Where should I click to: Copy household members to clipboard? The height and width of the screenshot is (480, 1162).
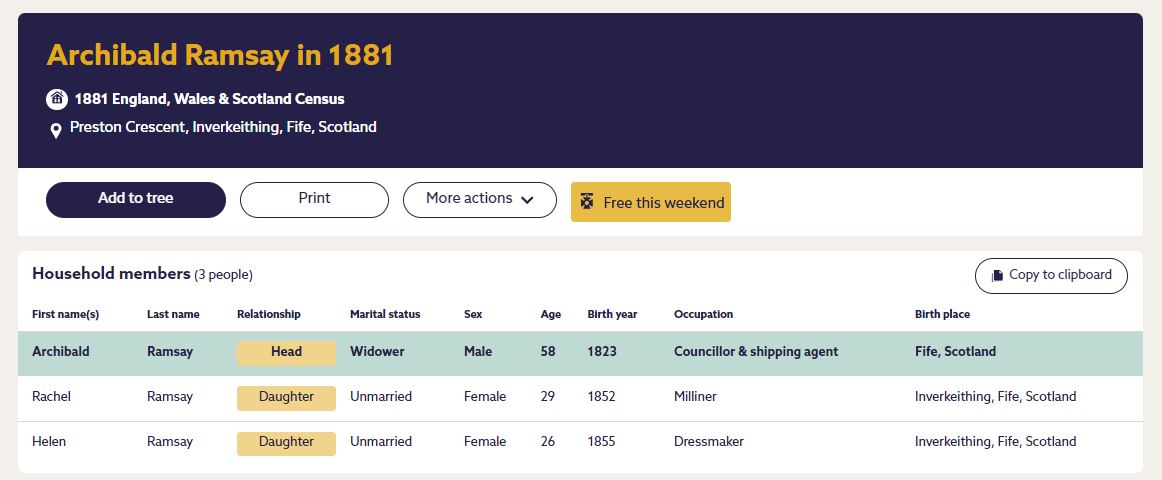(1051, 275)
